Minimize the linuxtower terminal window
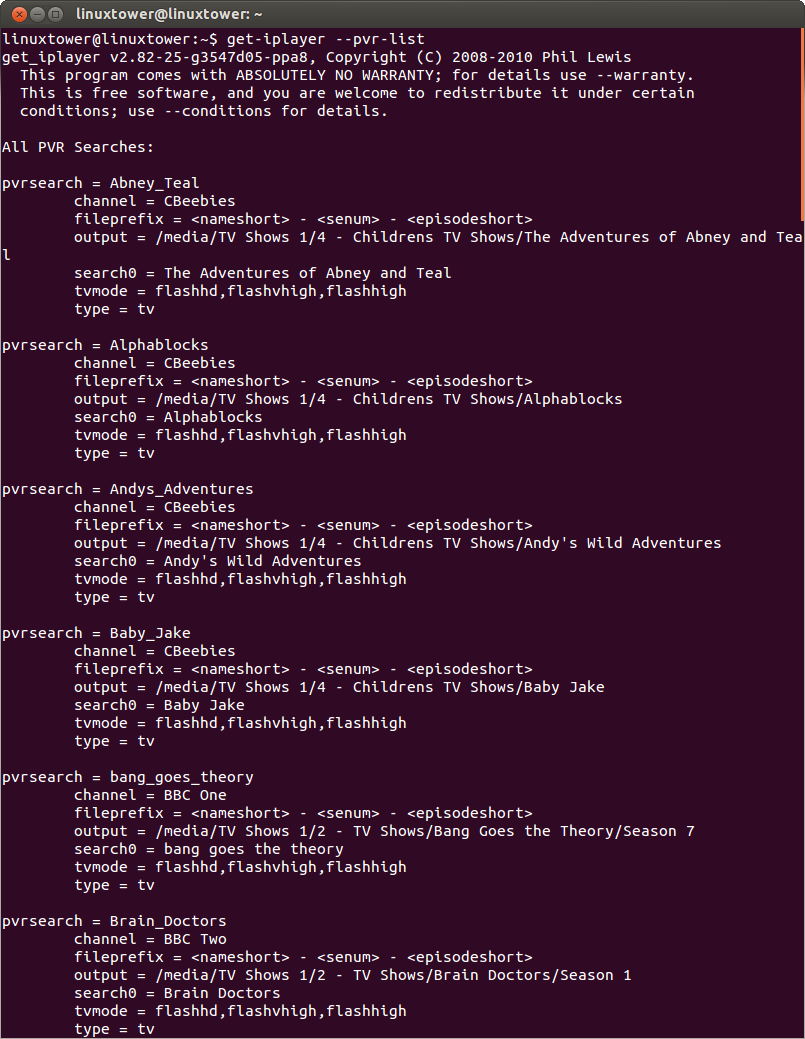Viewport: 805px width, 1039px height. point(37,14)
